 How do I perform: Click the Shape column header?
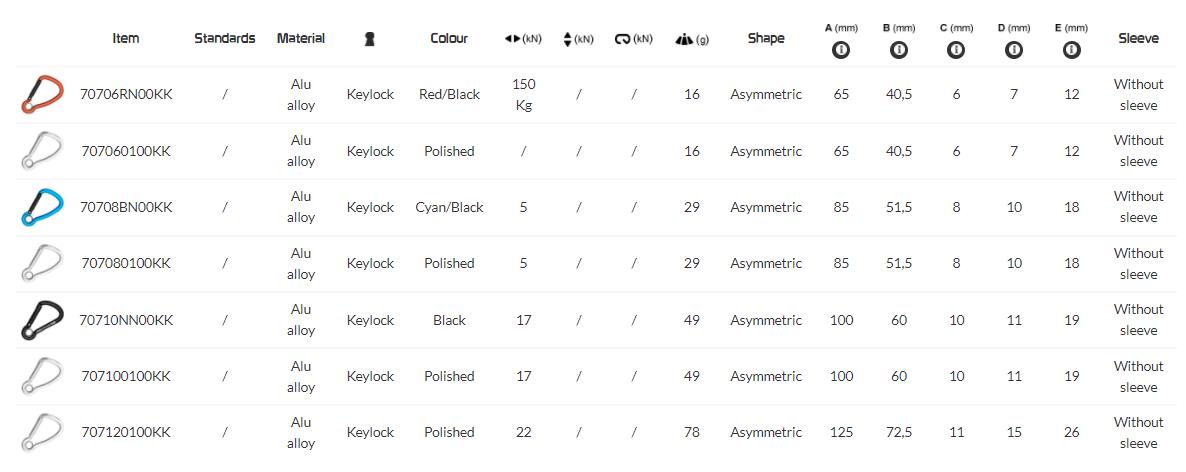766,38
